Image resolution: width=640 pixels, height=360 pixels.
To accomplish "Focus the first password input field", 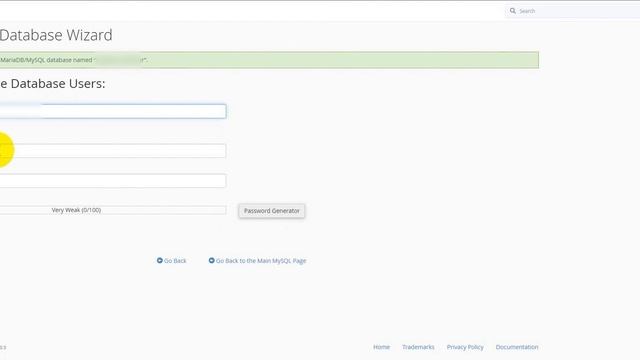I will [113, 151].
